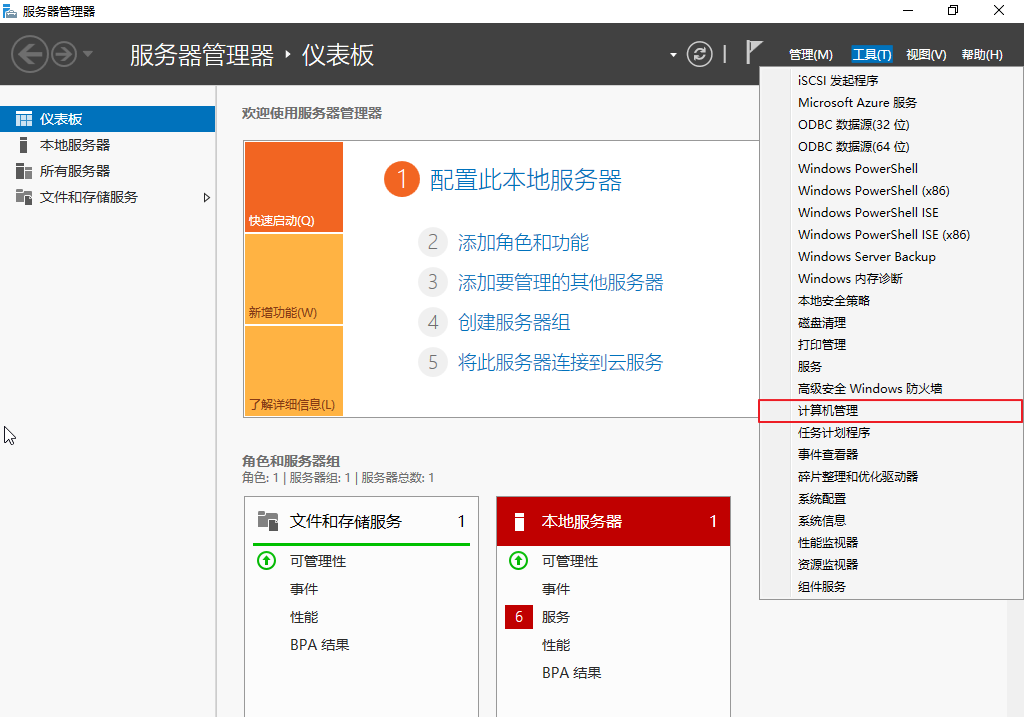Expand the 文件和存储服务 sidebar arrow

[207, 197]
